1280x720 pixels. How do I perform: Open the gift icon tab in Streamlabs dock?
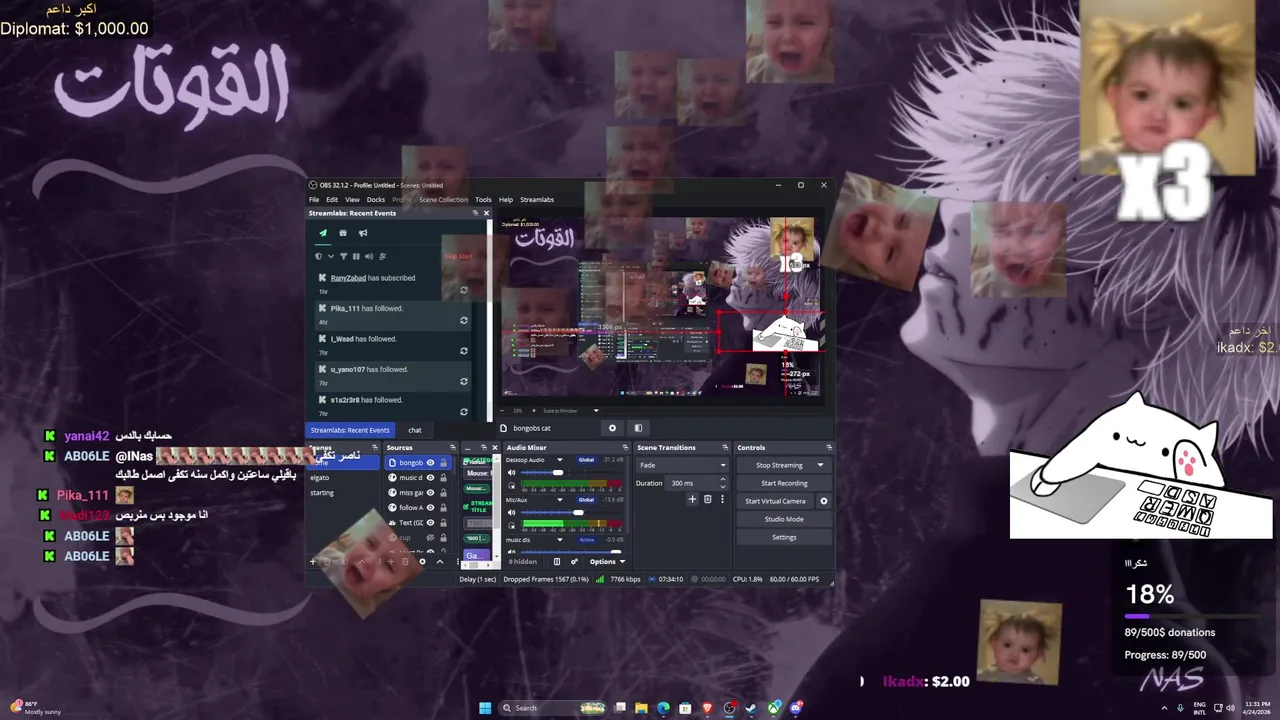[343, 233]
